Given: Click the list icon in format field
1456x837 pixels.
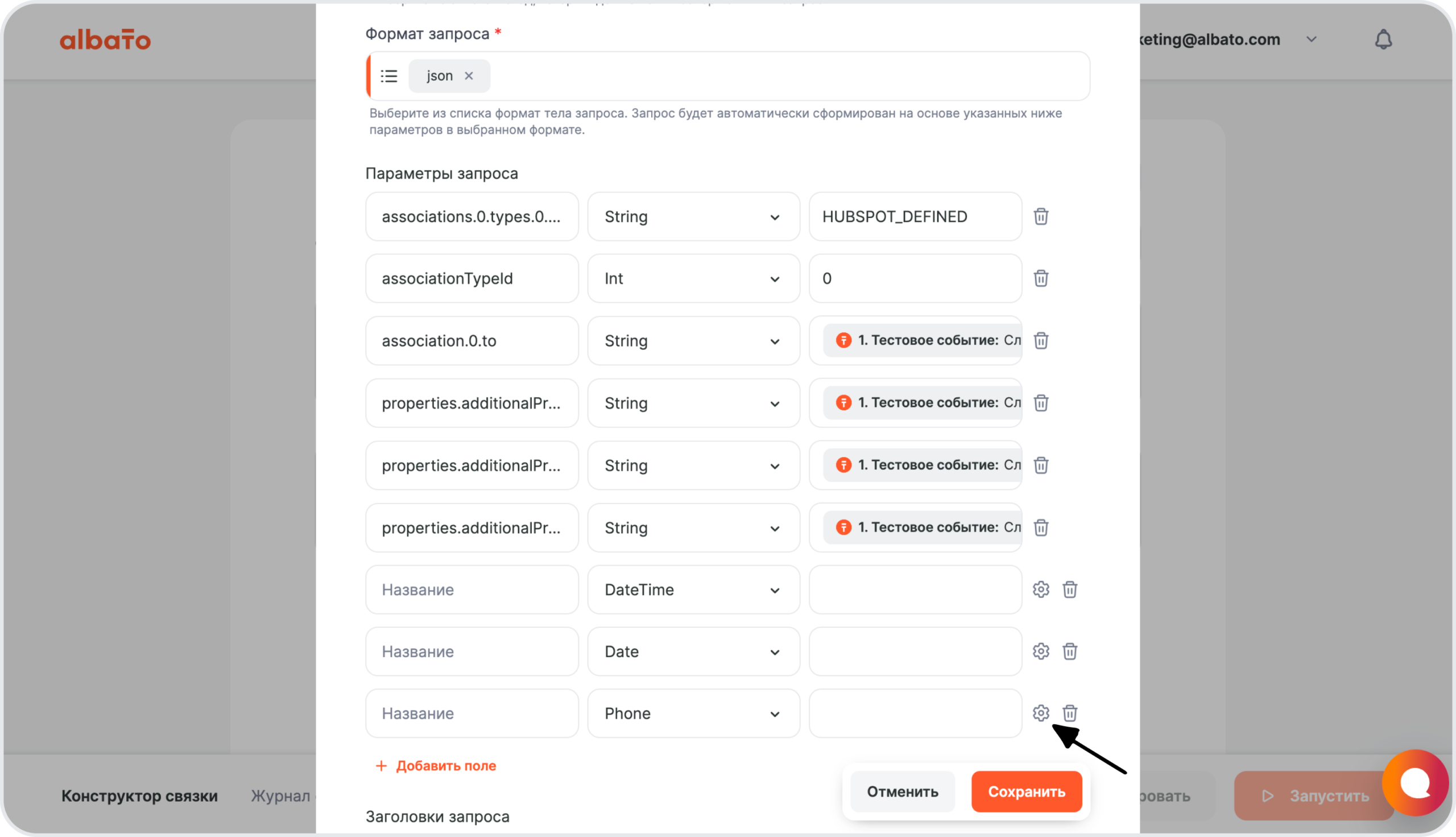Looking at the screenshot, I should click(389, 76).
